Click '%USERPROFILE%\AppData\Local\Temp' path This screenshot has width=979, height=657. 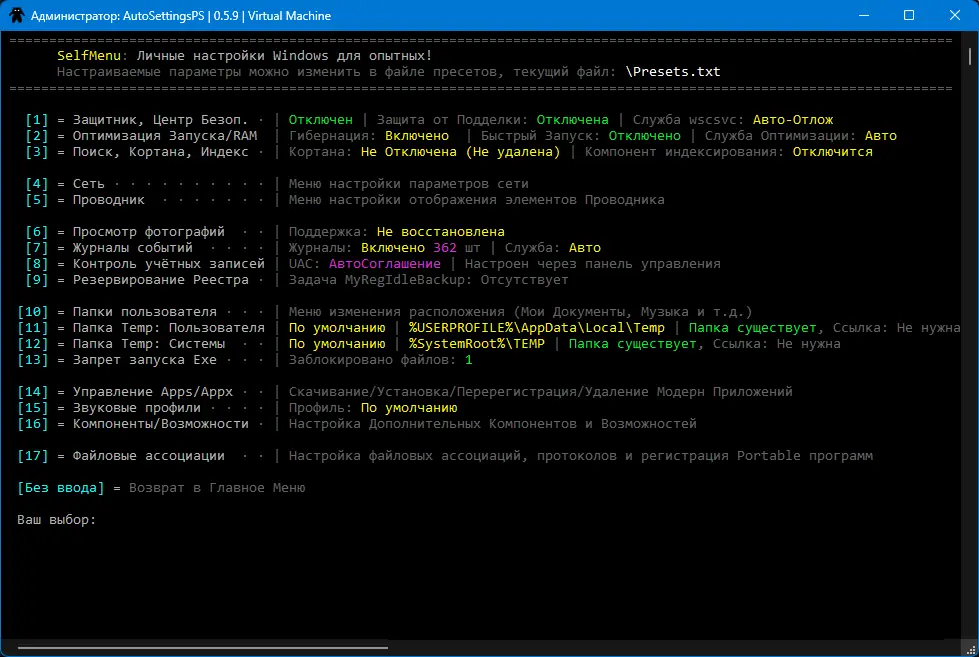[536, 328]
